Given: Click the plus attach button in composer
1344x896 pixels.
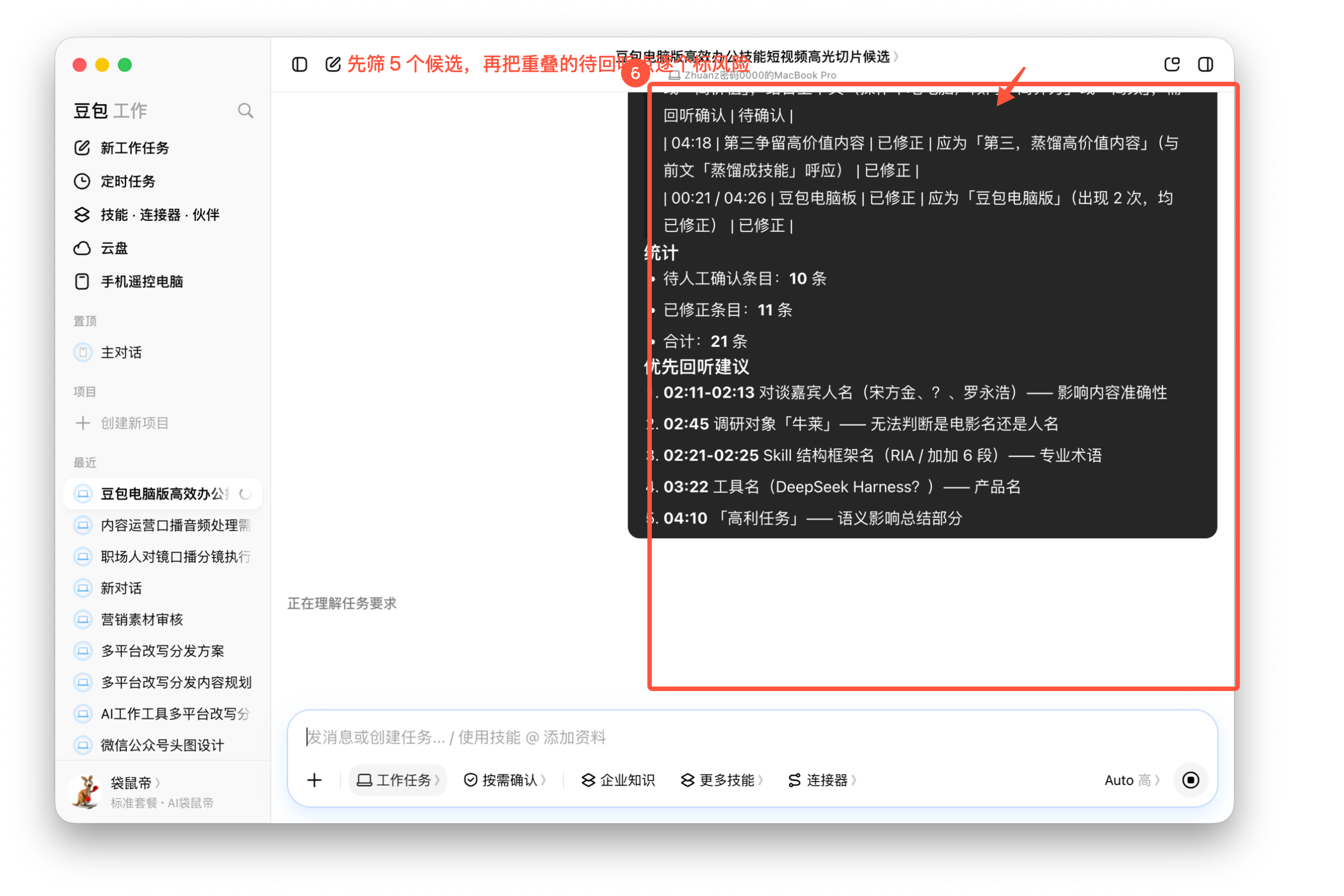Looking at the screenshot, I should click(x=314, y=780).
